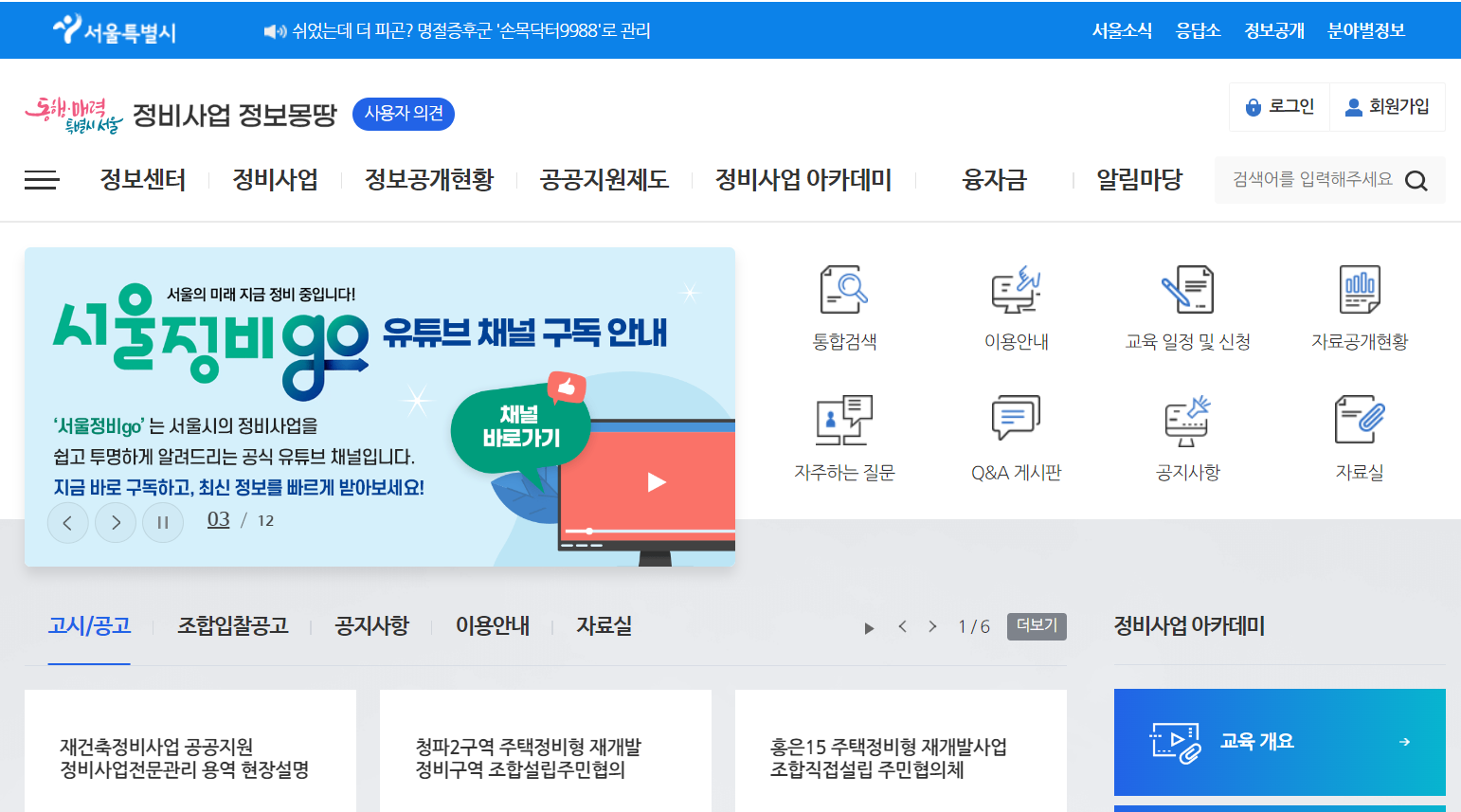Image resolution: width=1461 pixels, height=812 pixels.
Task: Open the hamburger full menu icon
Action: coord(42,180)
